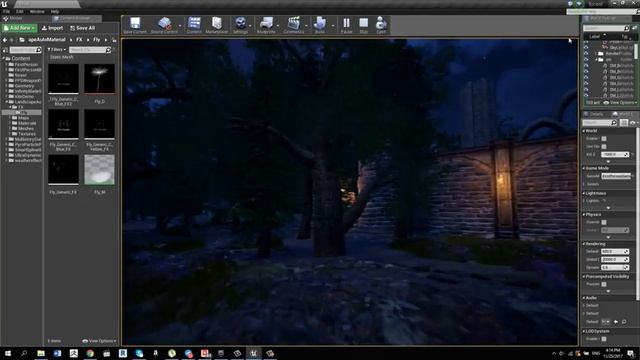640x360 pixels.
Task: Select the Meshes folder
Action: (x=26, y=128)
